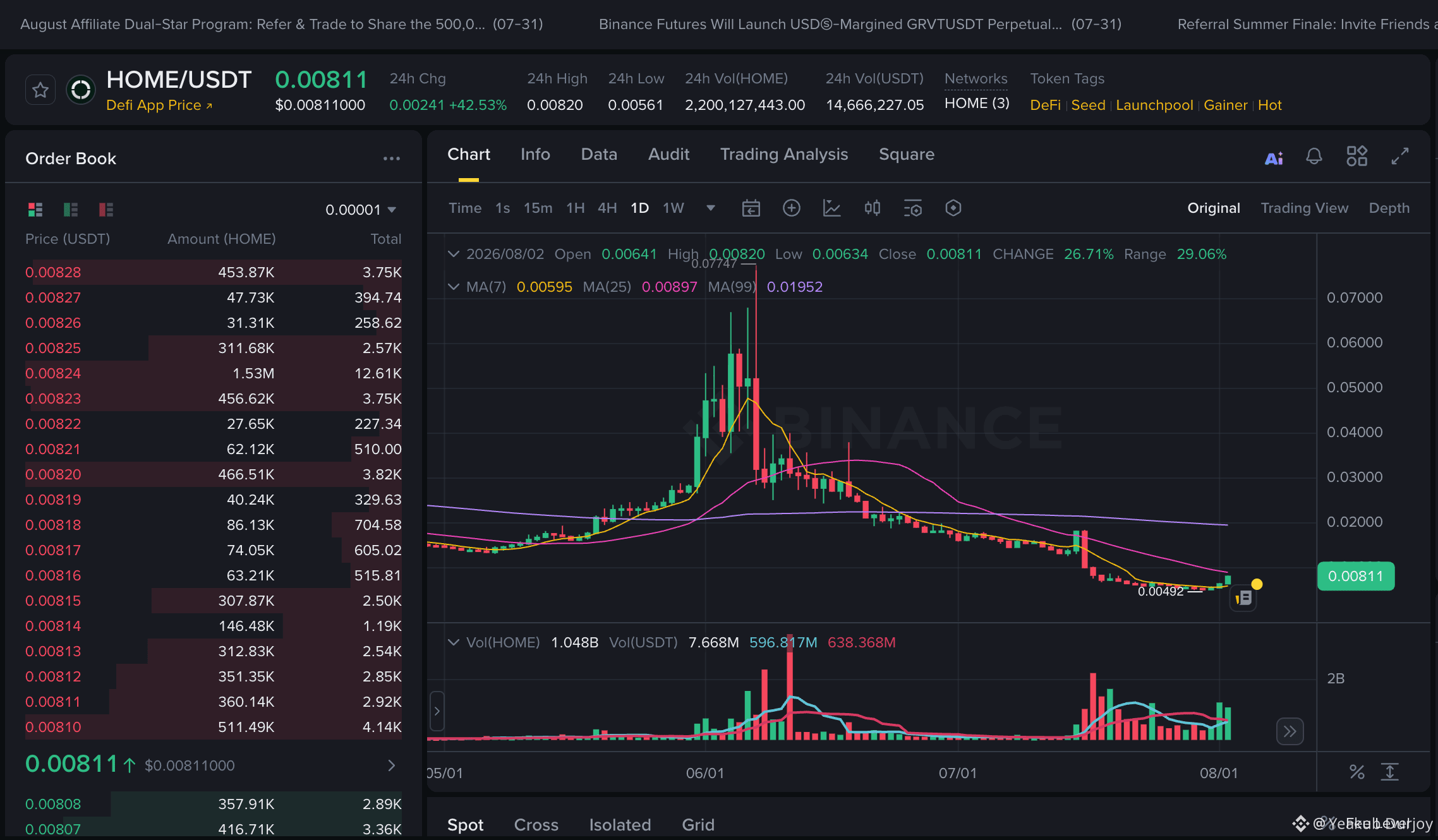Viewport: 1438px width, 840px height.
Task: Select the 1H time interval
Action: [x=576, y=208]
